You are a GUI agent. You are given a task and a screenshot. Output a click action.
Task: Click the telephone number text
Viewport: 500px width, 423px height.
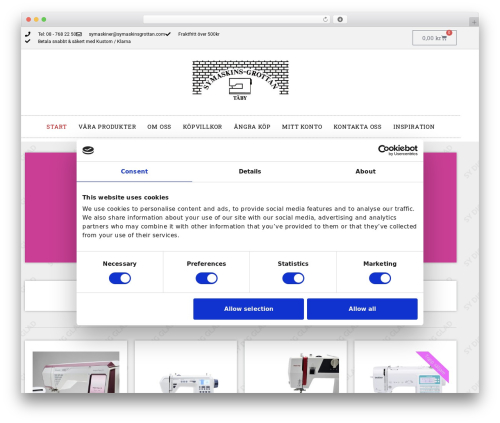click(x=57, y=34)
